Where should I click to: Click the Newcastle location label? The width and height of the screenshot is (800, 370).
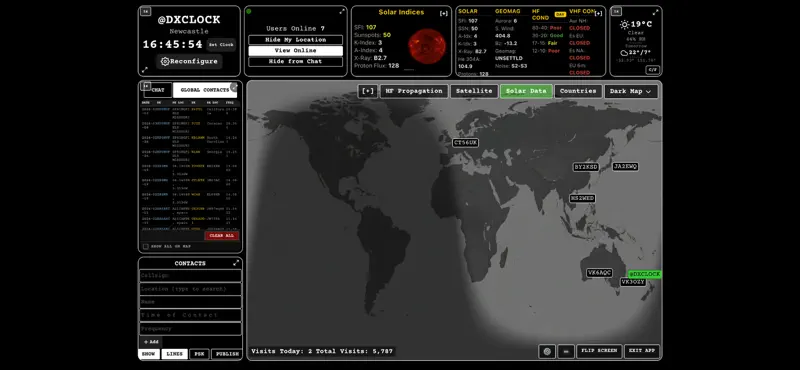point(189,31)
